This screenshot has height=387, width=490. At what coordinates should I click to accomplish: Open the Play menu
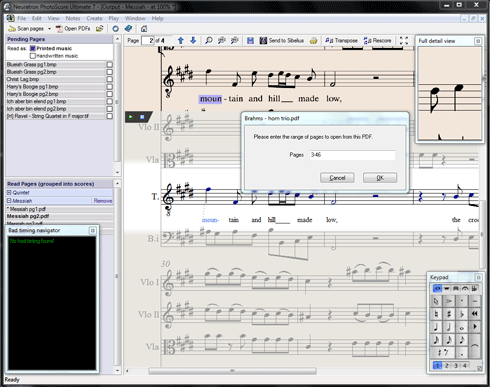click(114, 18)
